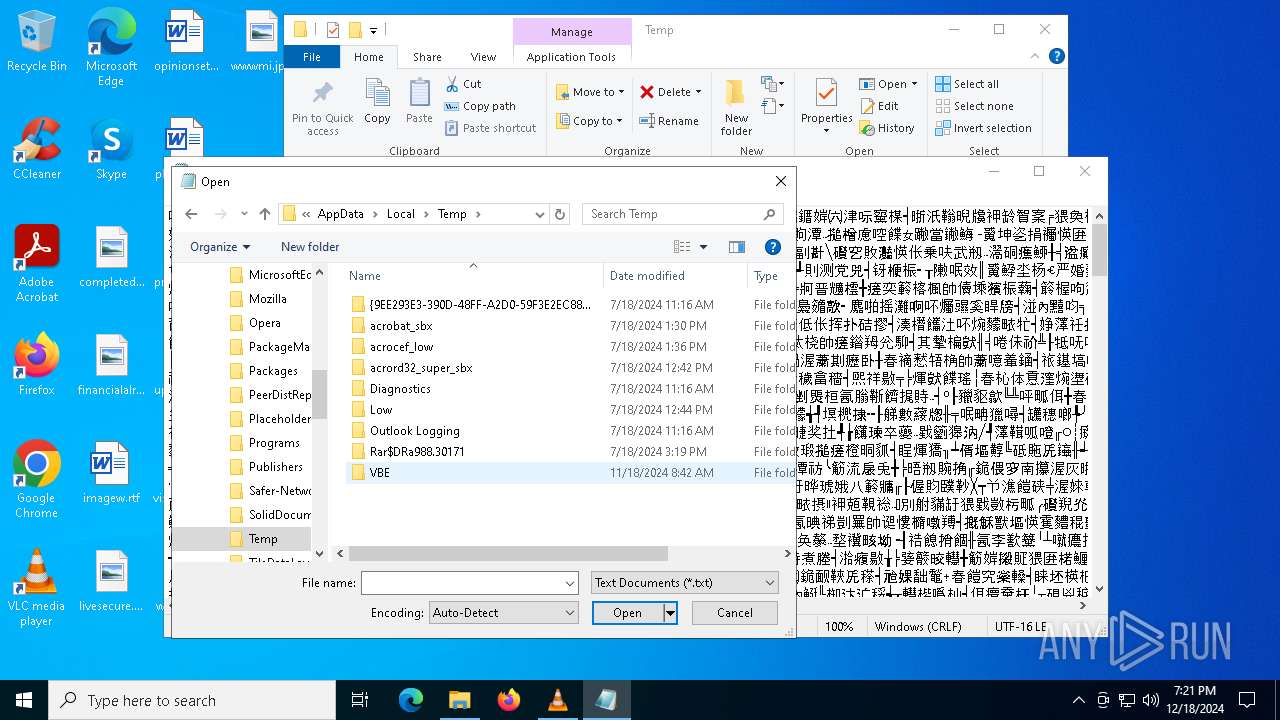This screenshot has width=1280, height=720.
Task: Click the Open button in dialog
Action: coord(627,613)
